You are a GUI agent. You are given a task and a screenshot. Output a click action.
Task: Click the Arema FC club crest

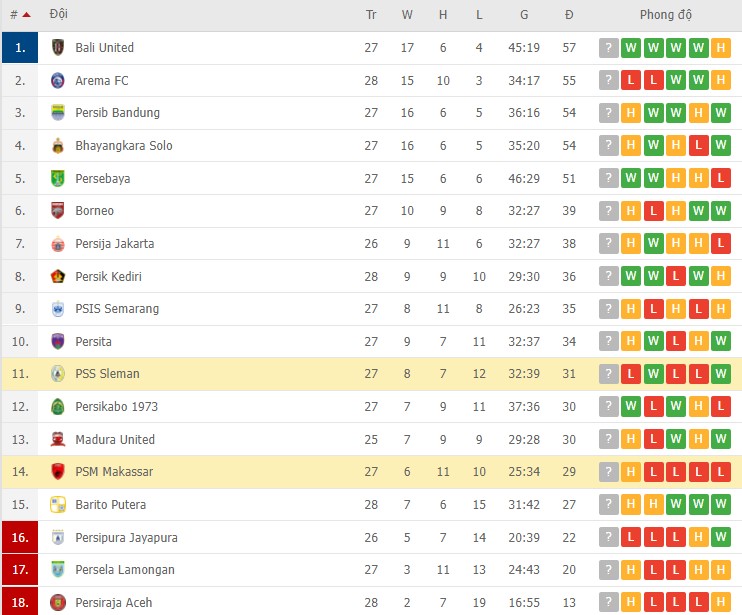(57, 81)
